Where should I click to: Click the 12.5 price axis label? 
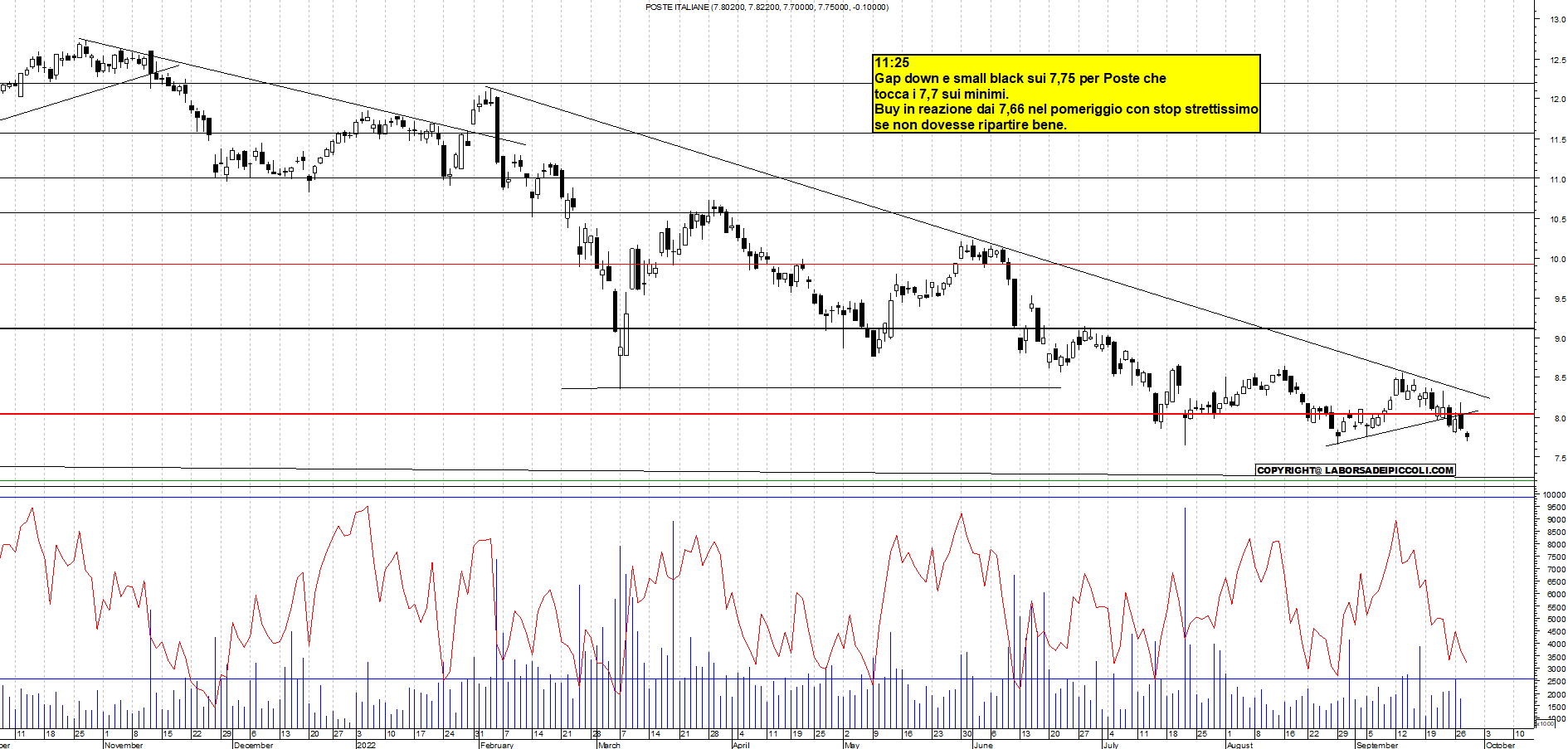[1557, 61]
